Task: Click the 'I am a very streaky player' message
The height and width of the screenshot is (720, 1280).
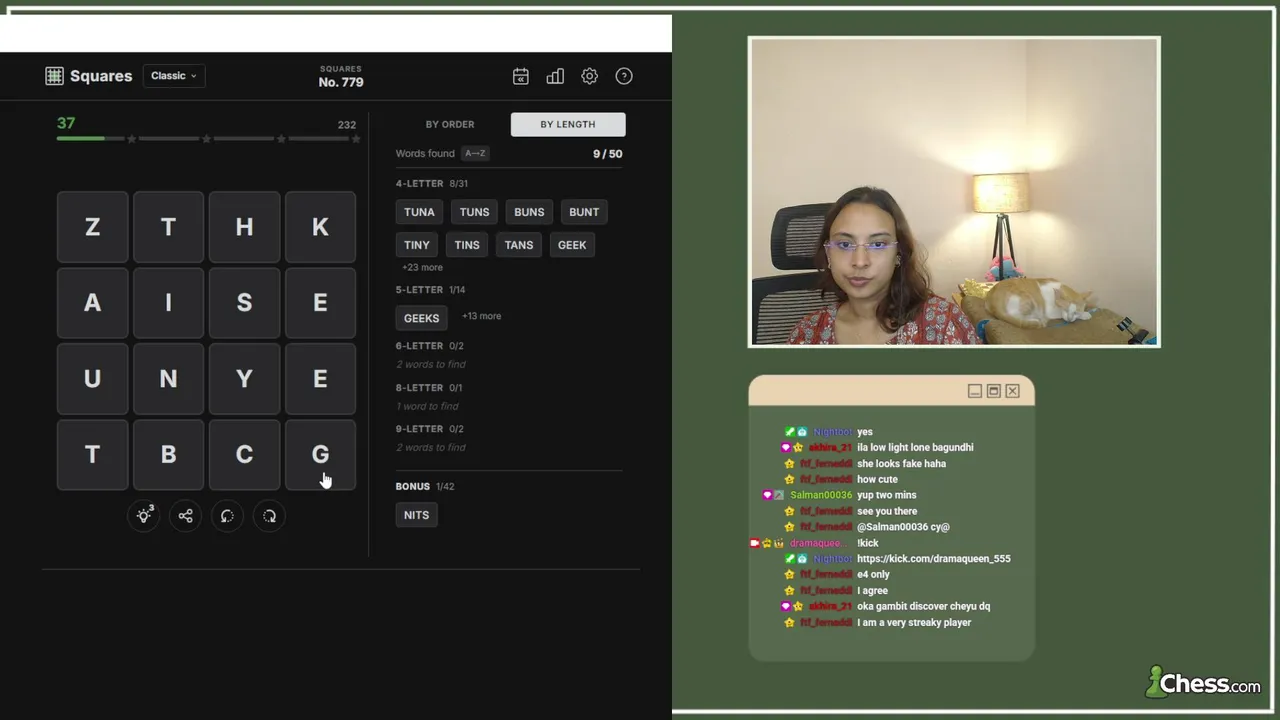Action: 914,623
